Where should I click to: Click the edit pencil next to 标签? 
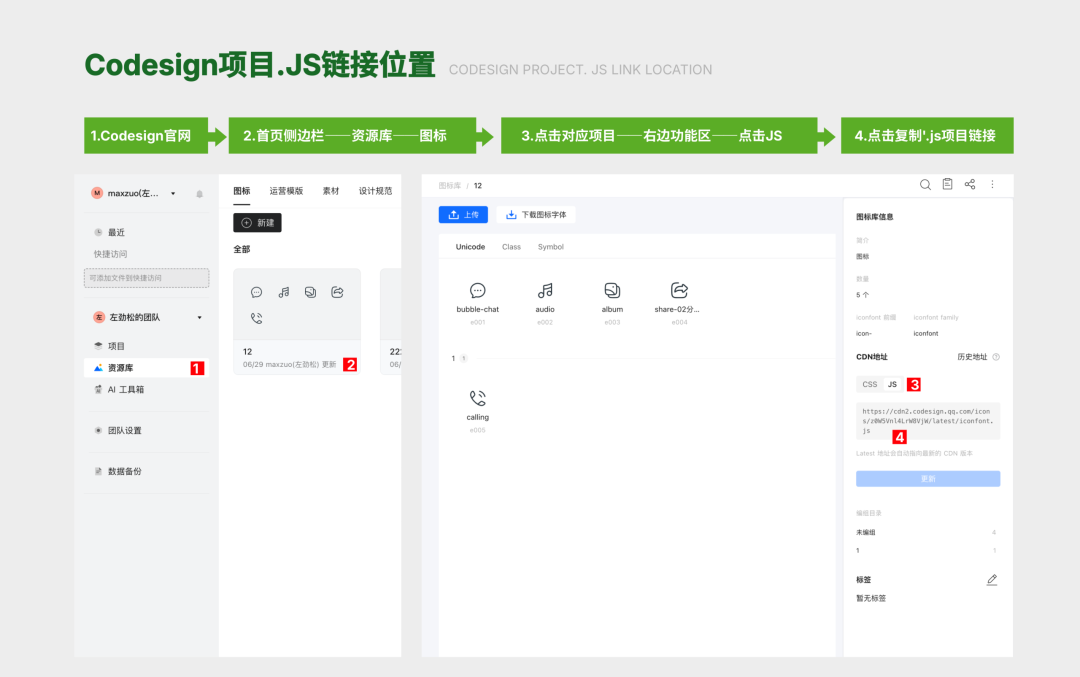click(992, 580)
